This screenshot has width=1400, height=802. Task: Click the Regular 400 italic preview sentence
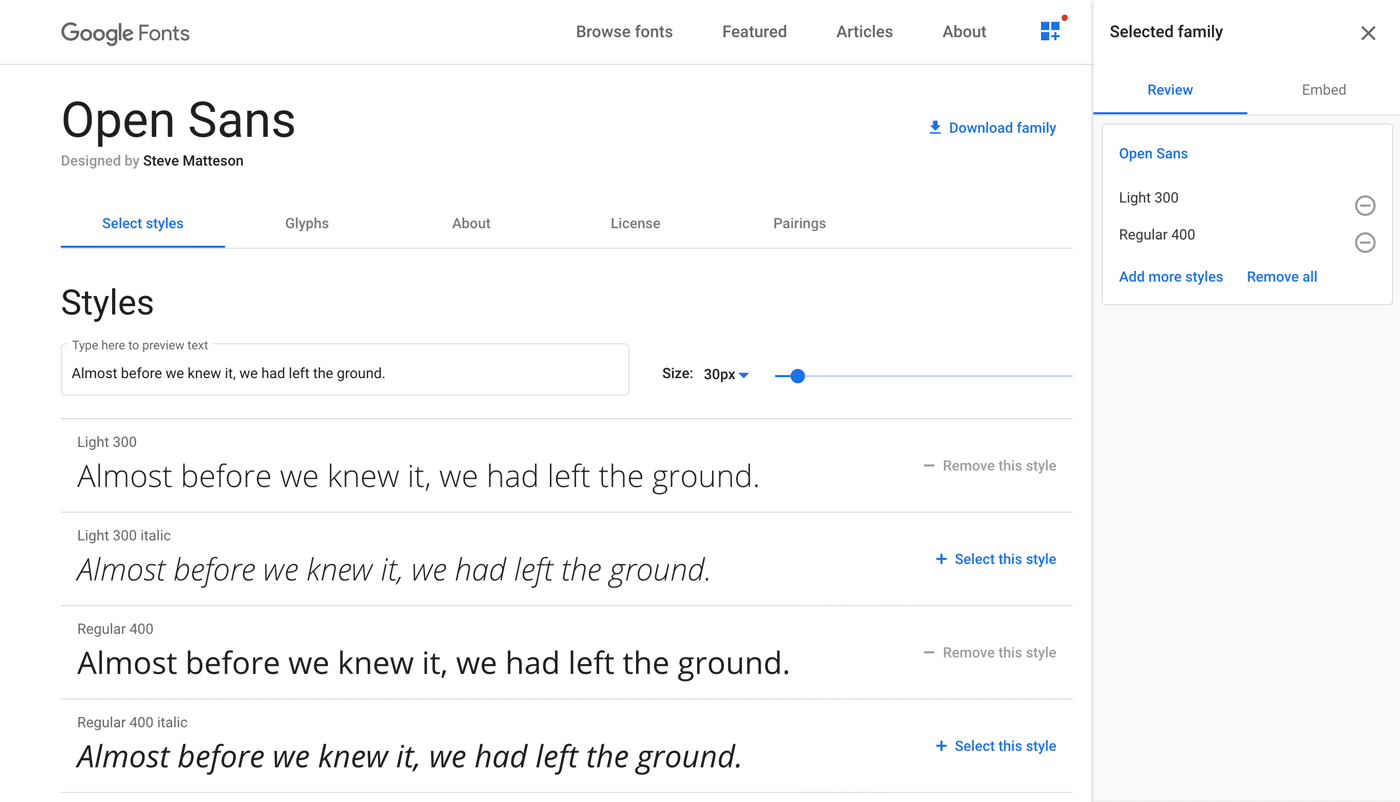pos(409,757)
